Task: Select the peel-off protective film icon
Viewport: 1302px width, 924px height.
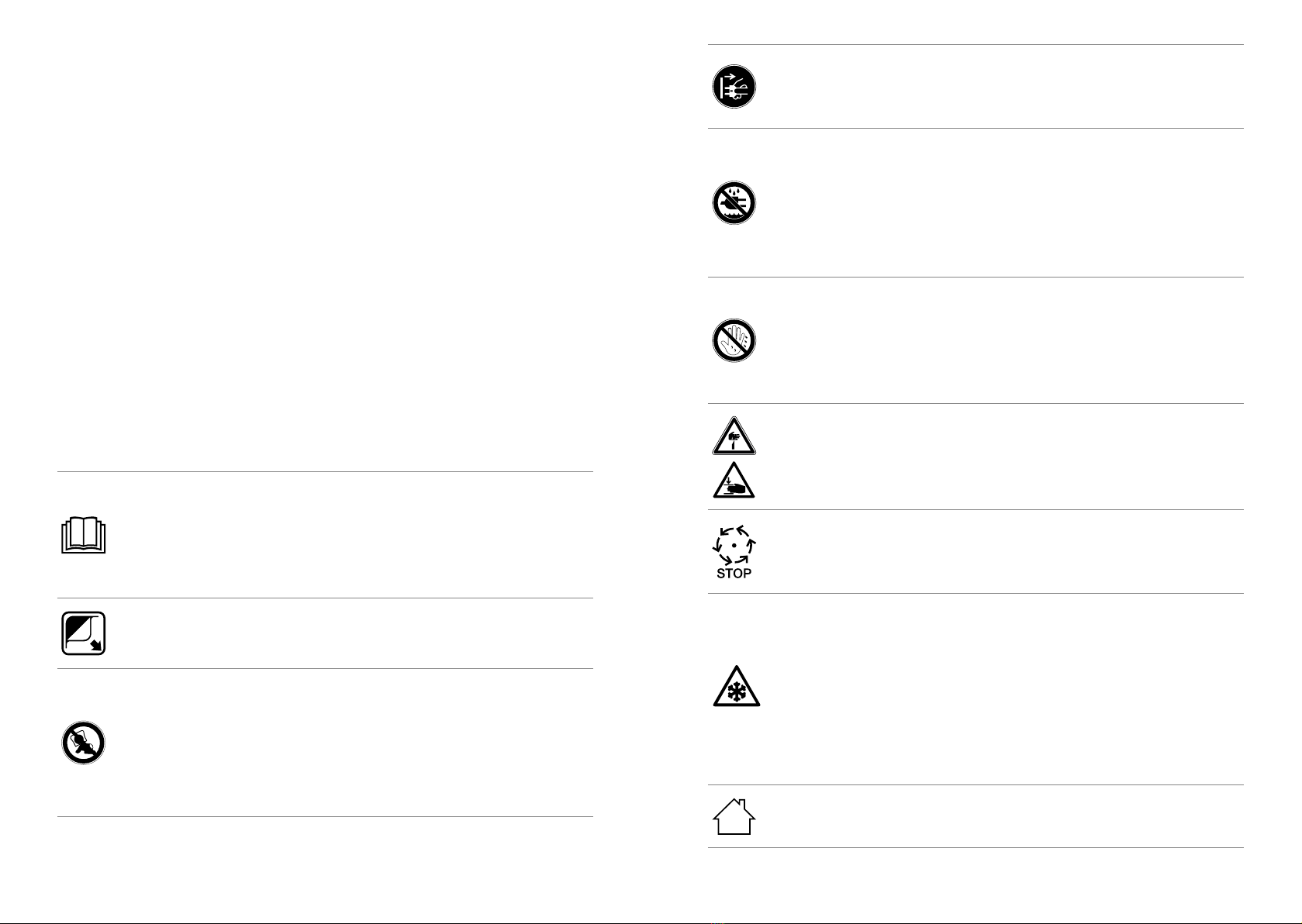Action: pos(83,633)
